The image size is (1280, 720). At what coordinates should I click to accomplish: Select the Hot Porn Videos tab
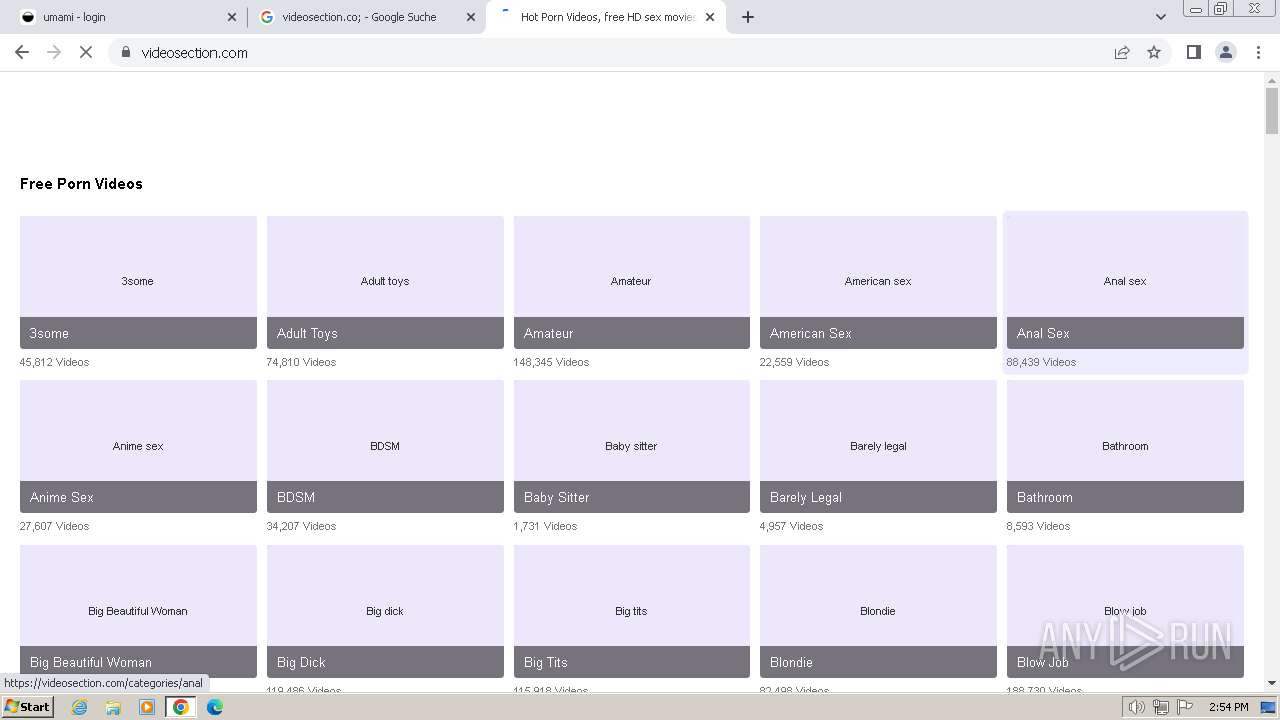[x=606, y=17]
